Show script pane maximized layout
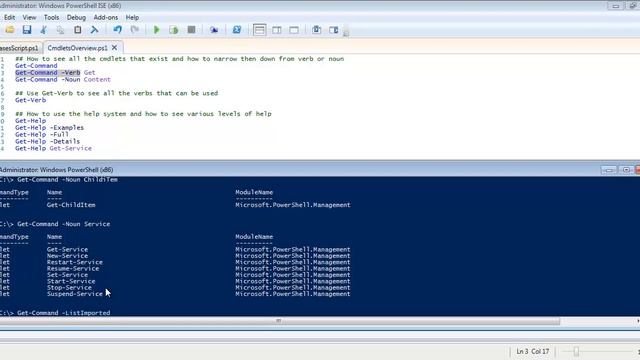 [x=294, y=30]
